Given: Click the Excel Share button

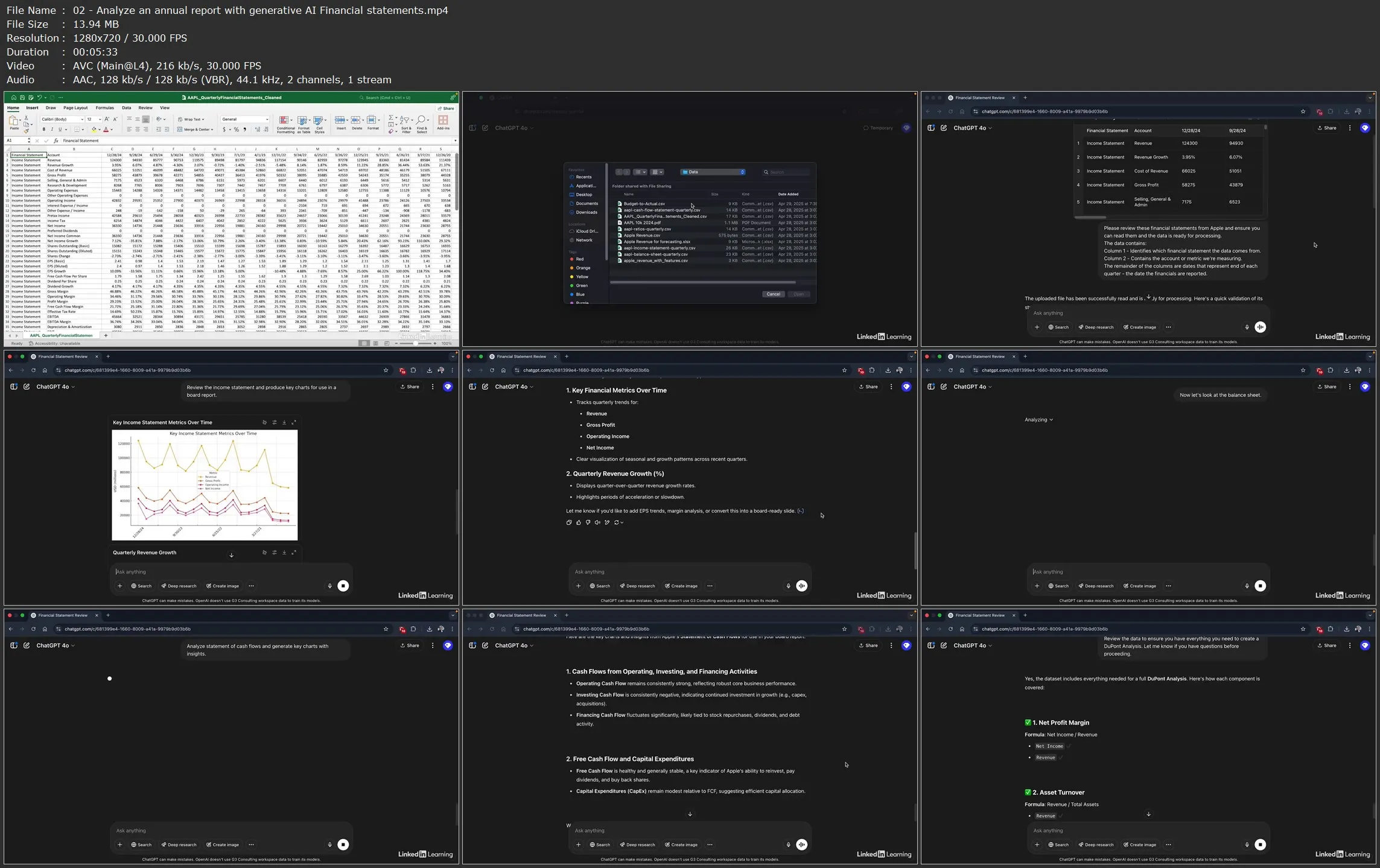Looking at the screenshot, I should 447,109.
